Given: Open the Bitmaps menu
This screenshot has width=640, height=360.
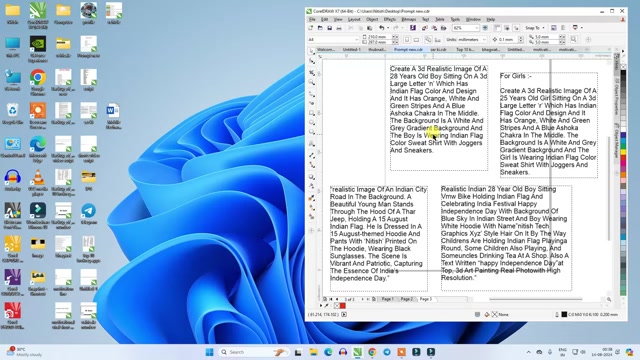Looking at the screenshot, I should pos(409,20).
